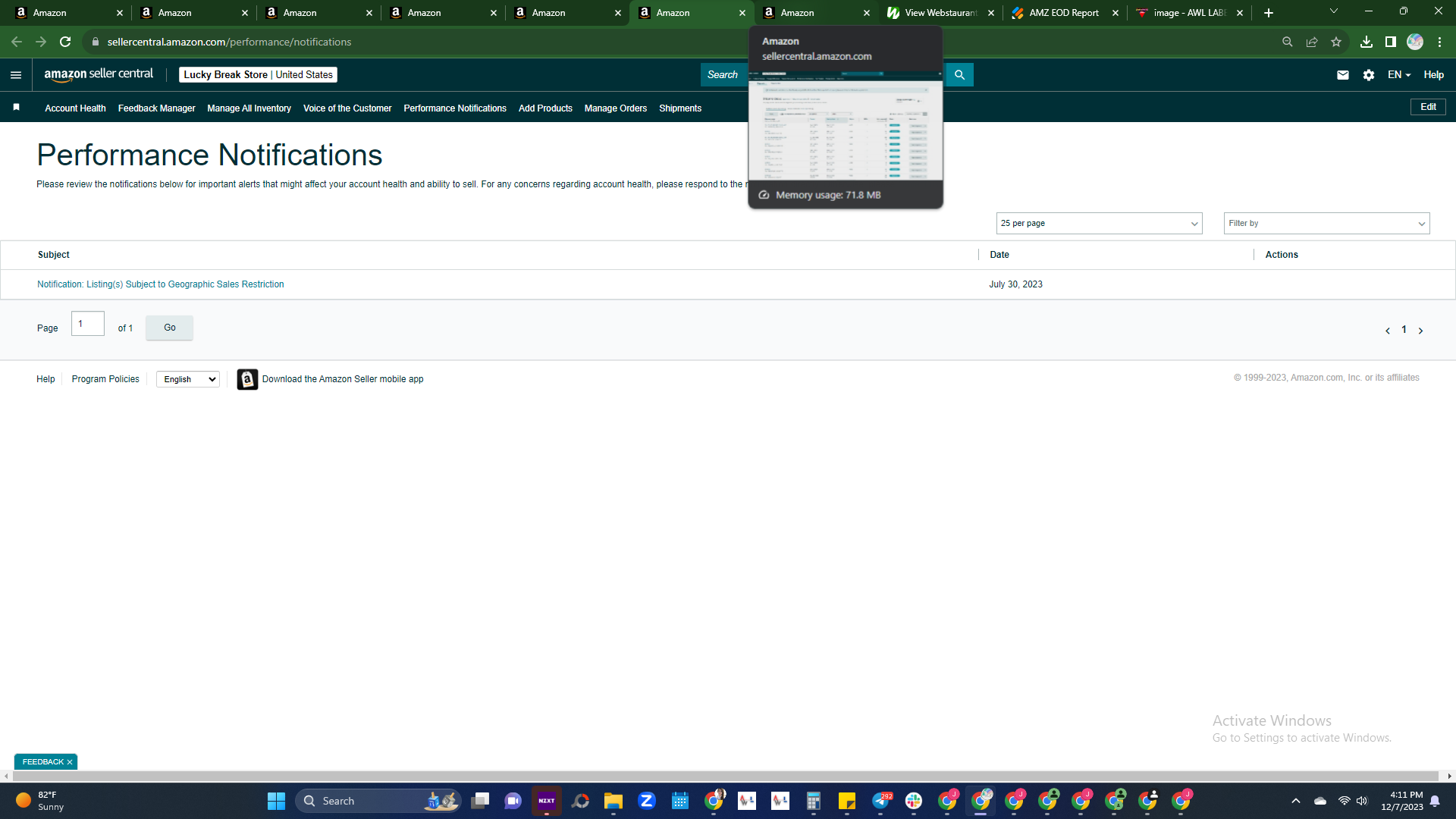Expand the Chrome tab search chevron
1456x819 pixels.
pos(1334,11)
